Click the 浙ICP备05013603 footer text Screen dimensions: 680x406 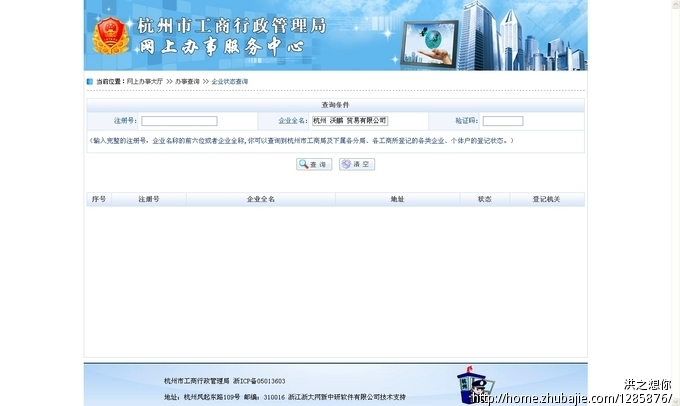(x=259, y=381)
